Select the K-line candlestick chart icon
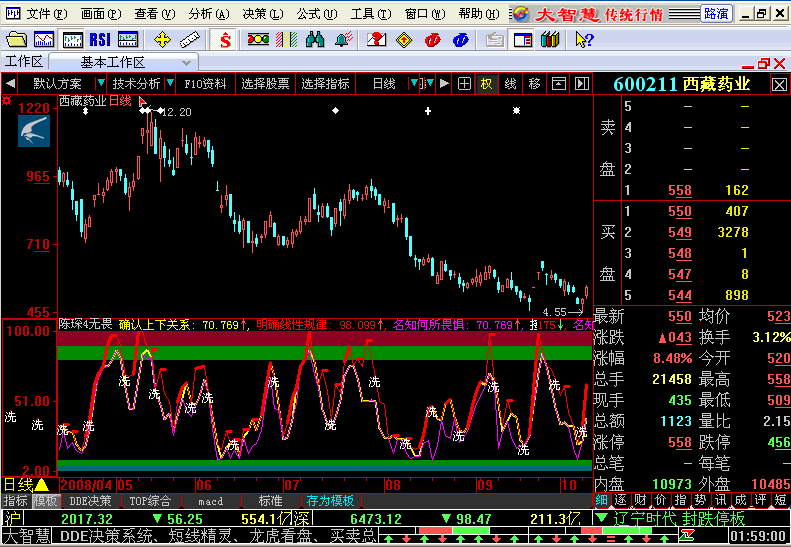This screenshot has height=547, width=791. 73,39
